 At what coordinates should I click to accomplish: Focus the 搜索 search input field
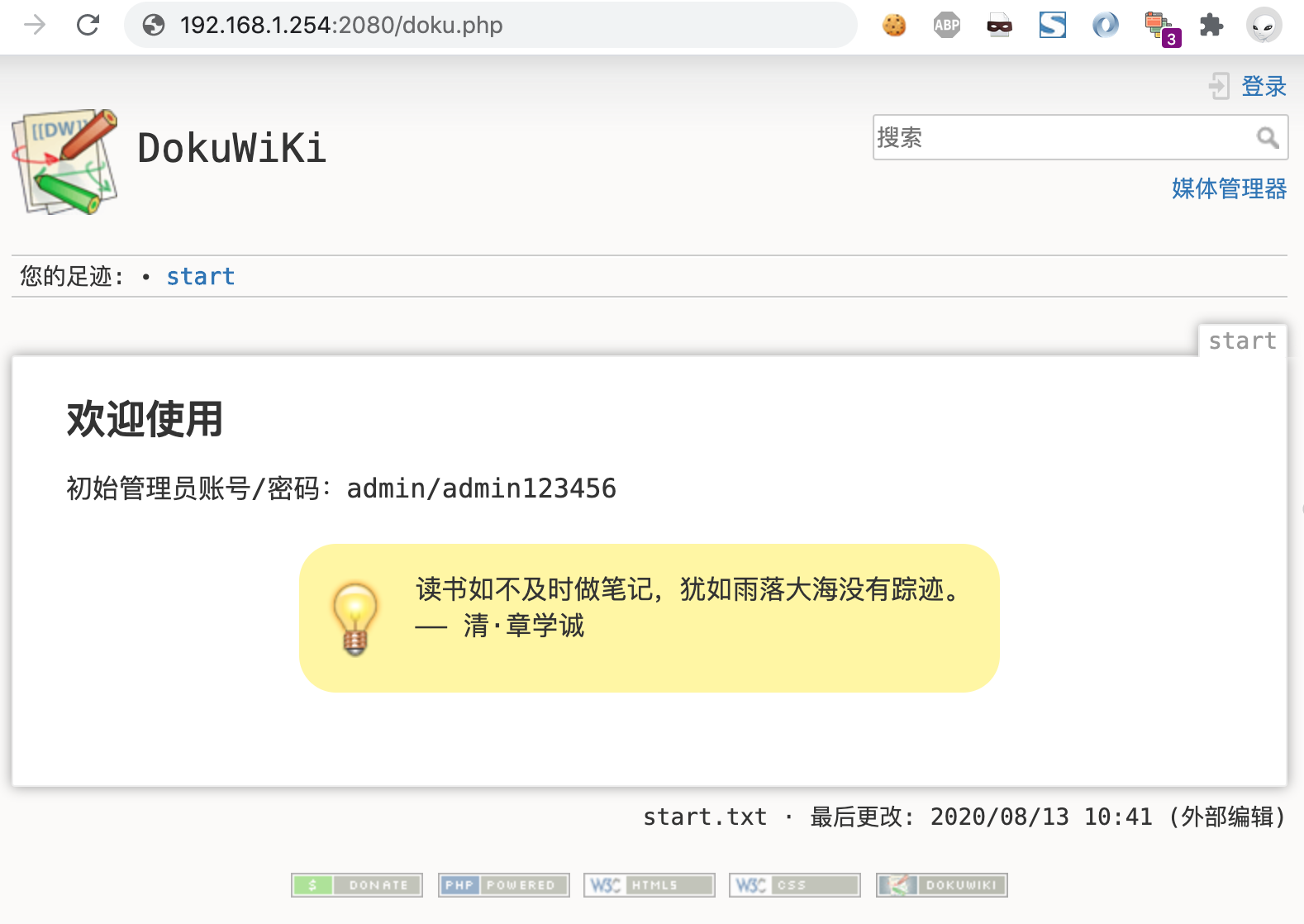click(x=1062, y=137)
